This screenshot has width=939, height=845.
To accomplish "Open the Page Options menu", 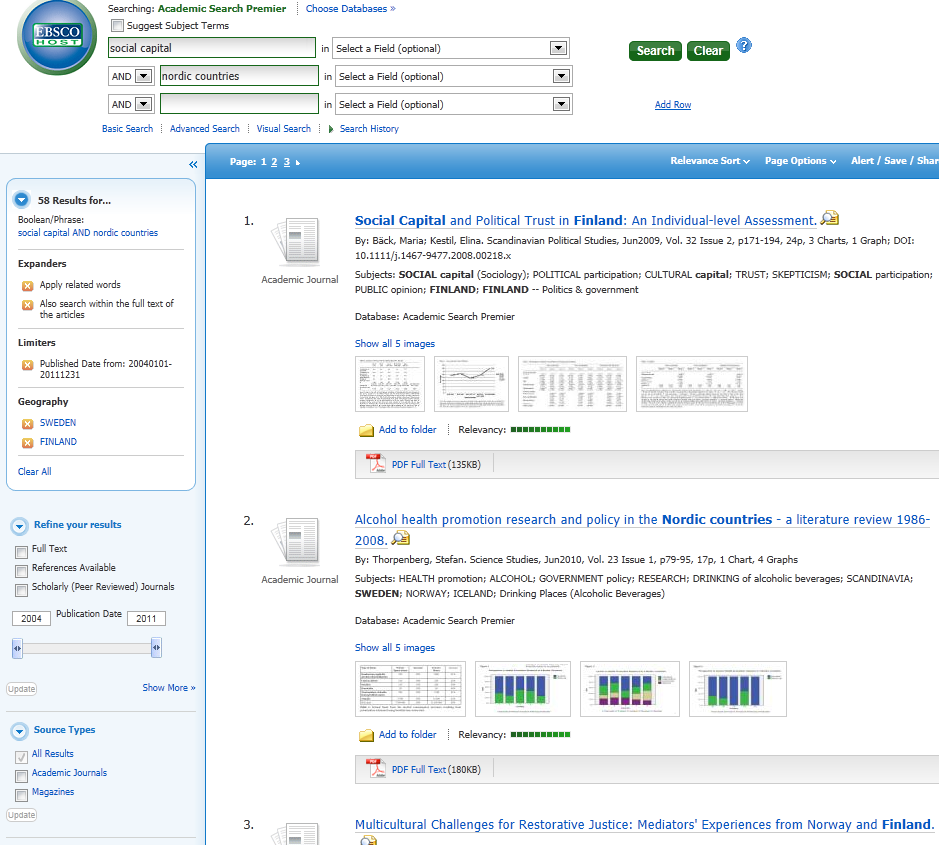I will pos(800,160).
